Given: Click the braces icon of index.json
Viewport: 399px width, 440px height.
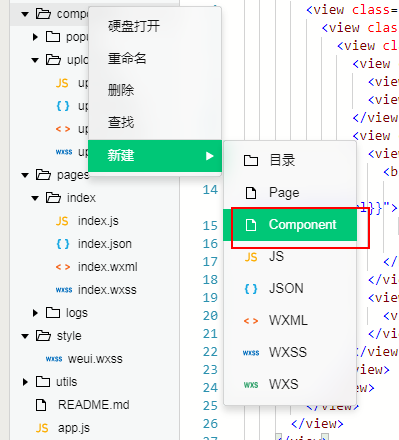Looking at the screenshot, I should 63,244.
